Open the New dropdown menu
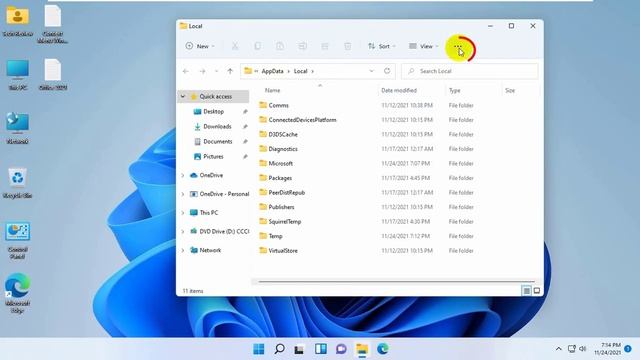This screenshot has width=640, height=360. click(x=200, y=46)
